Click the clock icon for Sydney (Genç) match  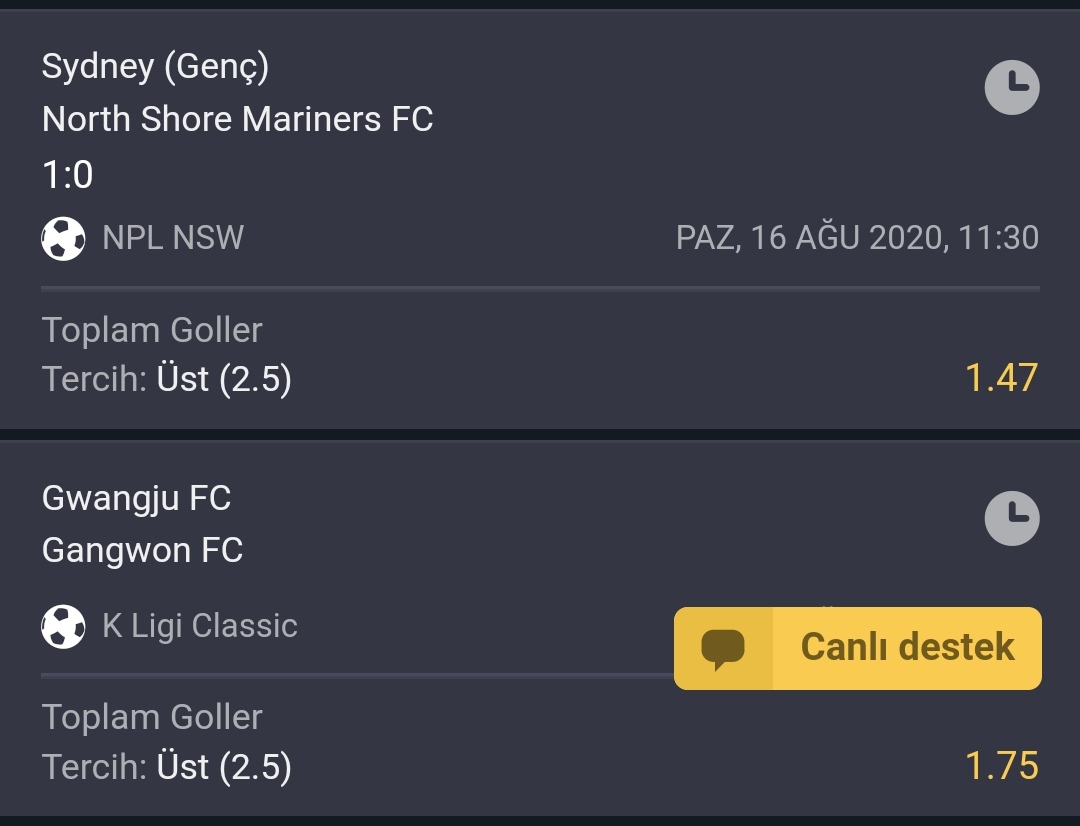click(x=1012, y=87)
